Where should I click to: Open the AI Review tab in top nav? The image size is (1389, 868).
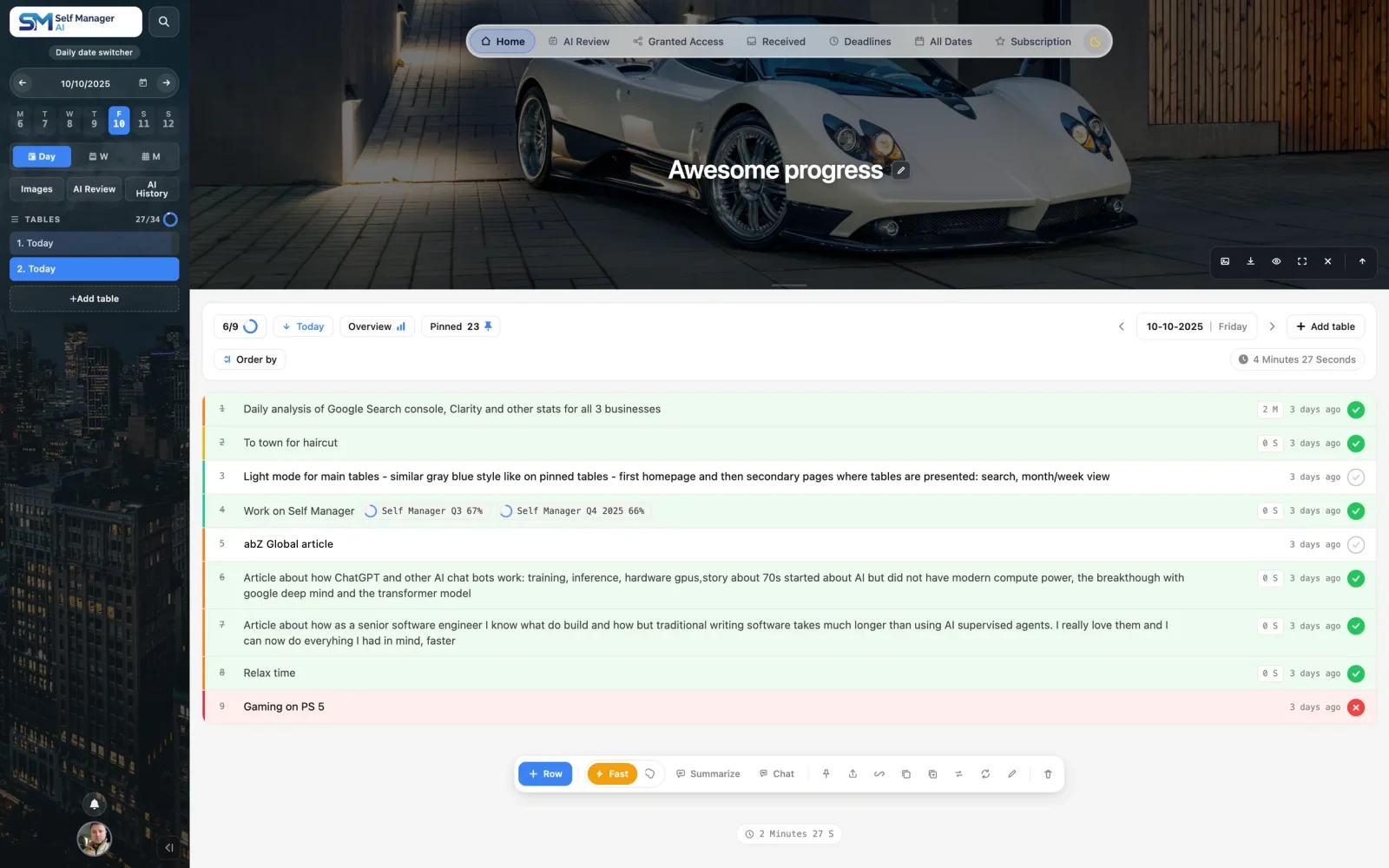point(579,42)
